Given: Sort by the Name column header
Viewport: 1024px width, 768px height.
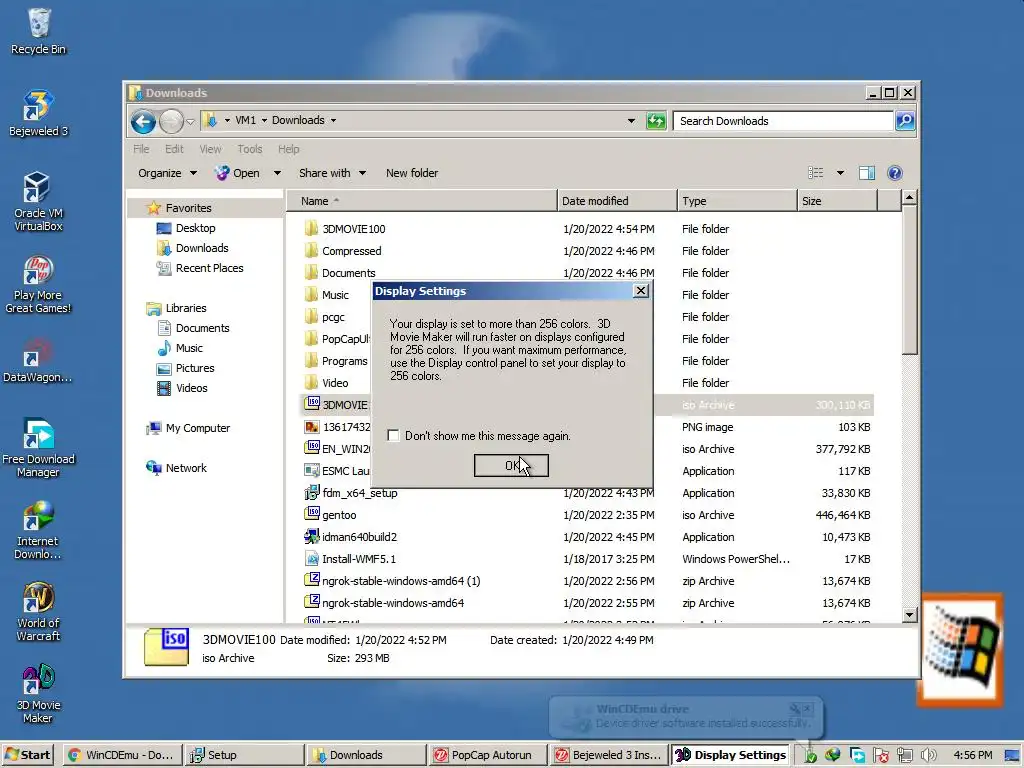Looking at the screenshot, I should tap(423, 201).
